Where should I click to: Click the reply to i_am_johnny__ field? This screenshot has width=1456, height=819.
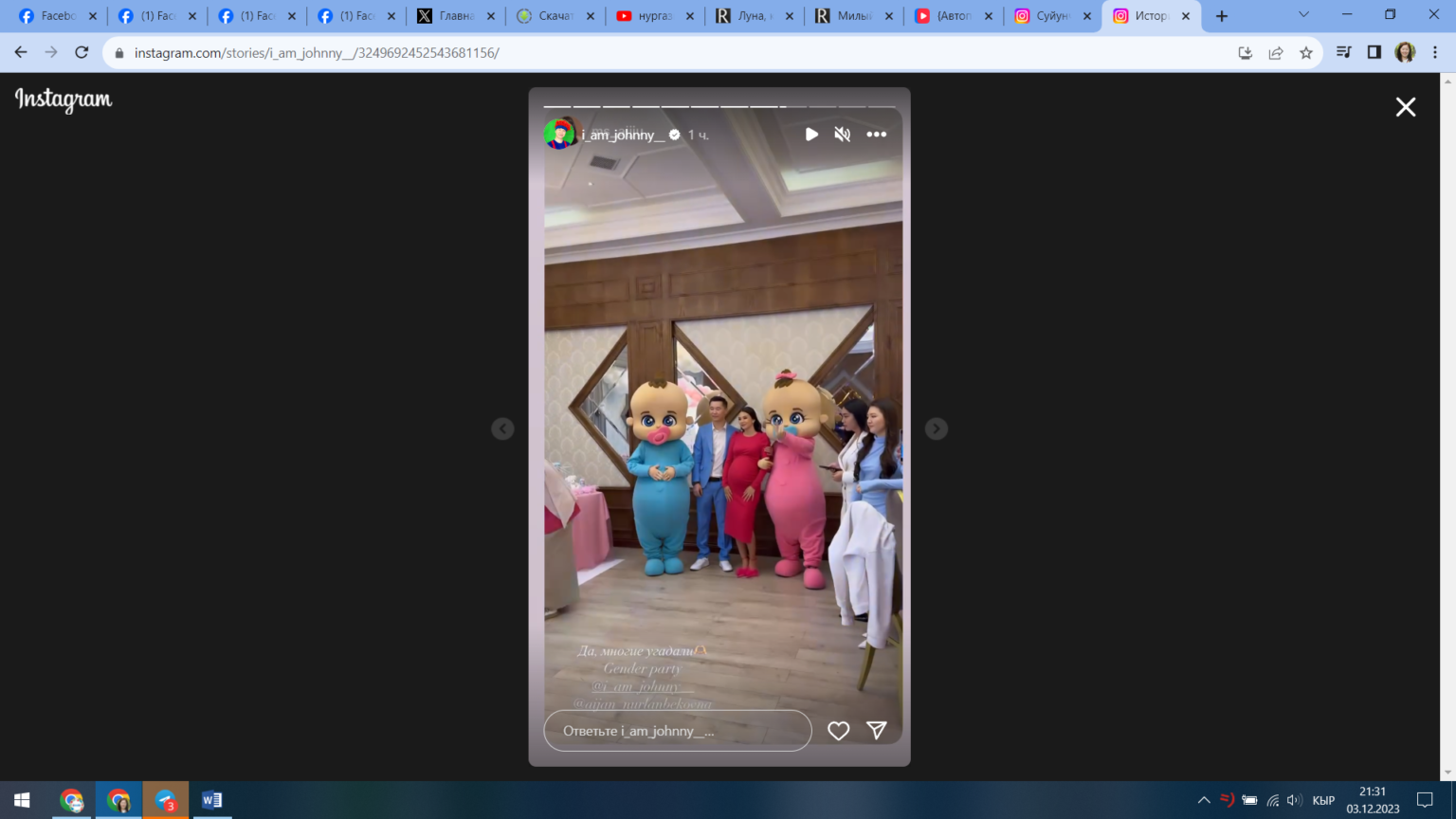(x=677, y=731)
